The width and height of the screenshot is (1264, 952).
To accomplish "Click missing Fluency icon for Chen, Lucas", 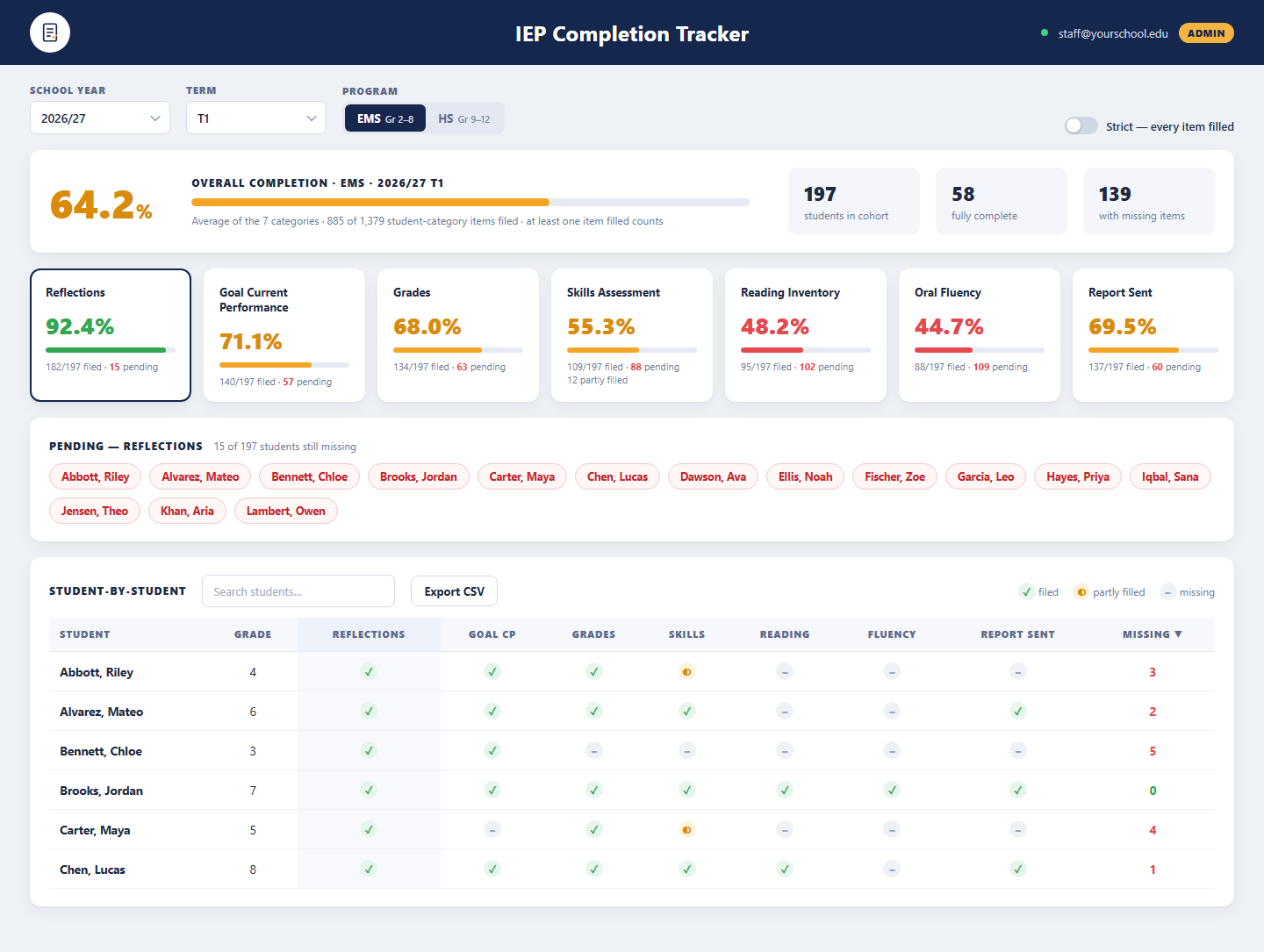I will [x=892, y=869].
